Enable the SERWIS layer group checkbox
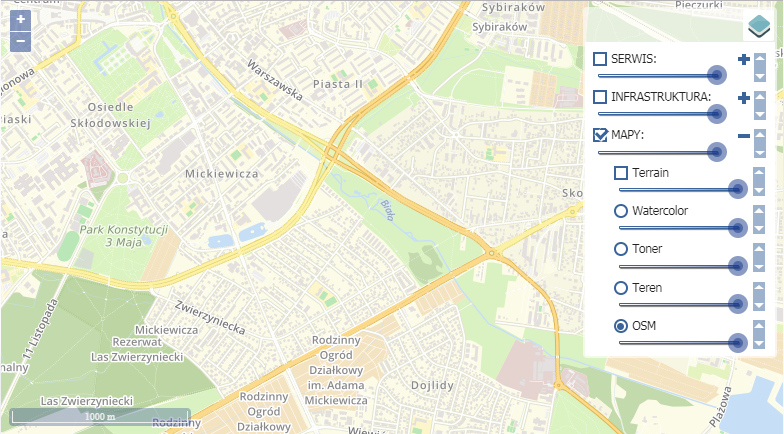The width and height of the screenshot is (784, 434). [x=600, y=58]
